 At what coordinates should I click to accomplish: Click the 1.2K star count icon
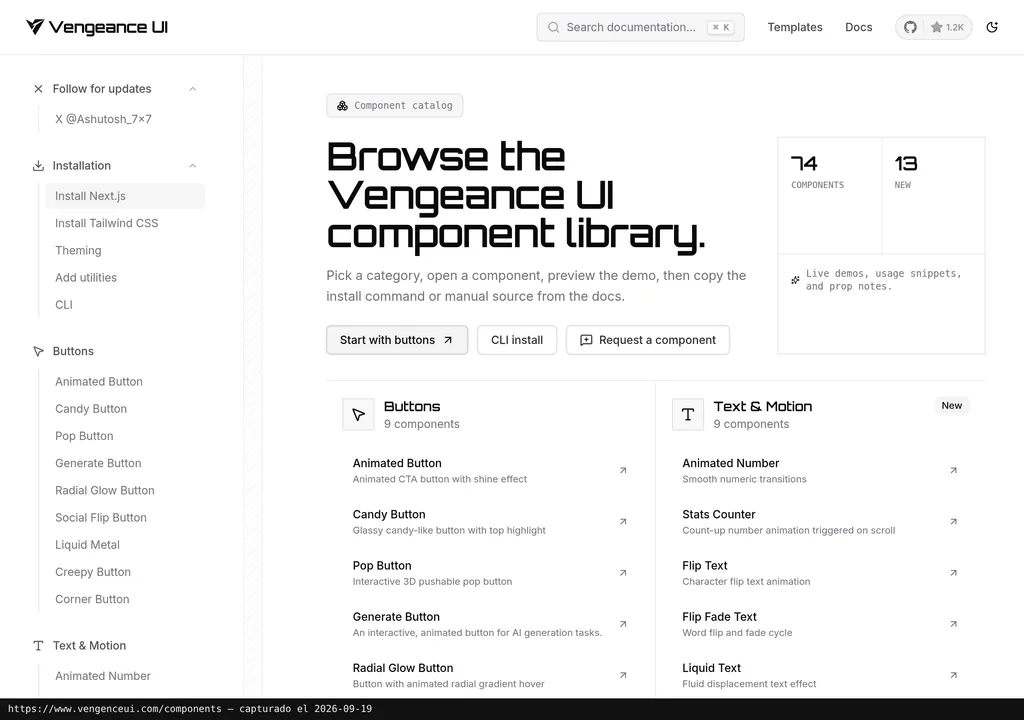pos(936,27)
